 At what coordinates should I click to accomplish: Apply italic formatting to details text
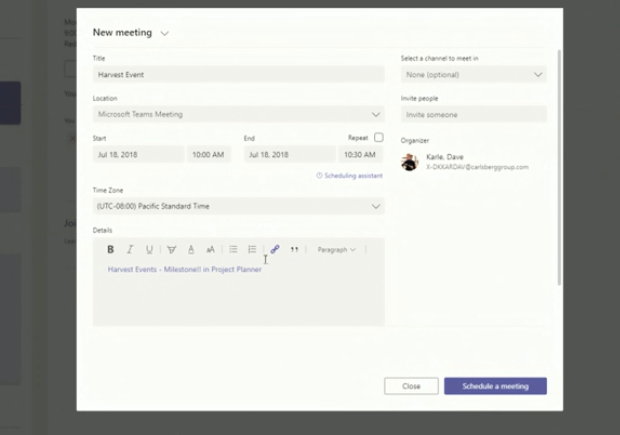[129, 250]
